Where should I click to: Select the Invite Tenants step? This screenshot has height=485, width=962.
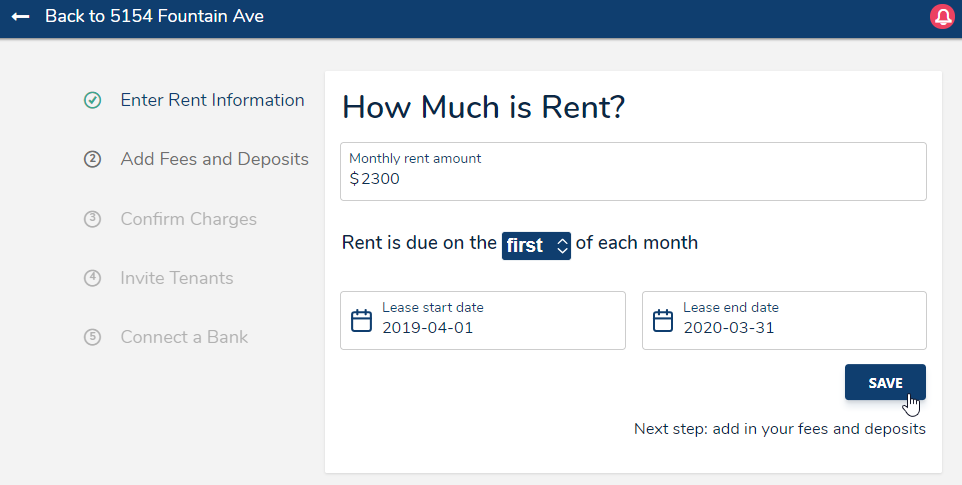click(x=176, y=278)
